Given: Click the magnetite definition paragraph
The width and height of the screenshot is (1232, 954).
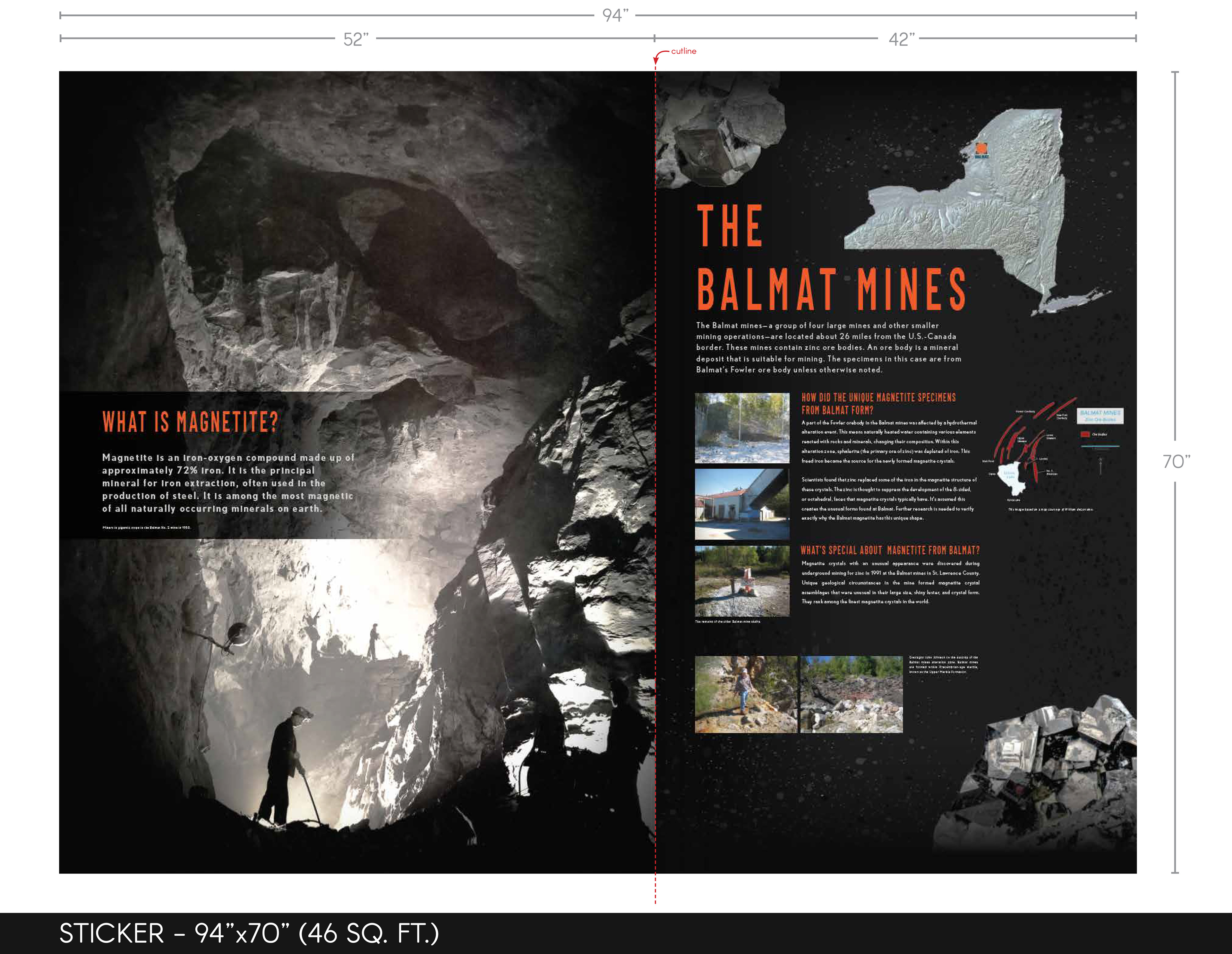Looking at the screenshot, I should tap(228, 483).
